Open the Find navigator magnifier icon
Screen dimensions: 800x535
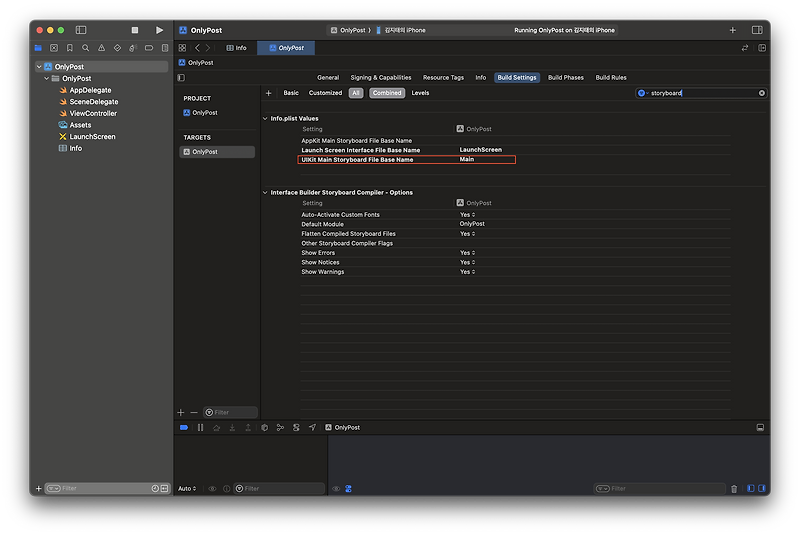tap(86, 48)
